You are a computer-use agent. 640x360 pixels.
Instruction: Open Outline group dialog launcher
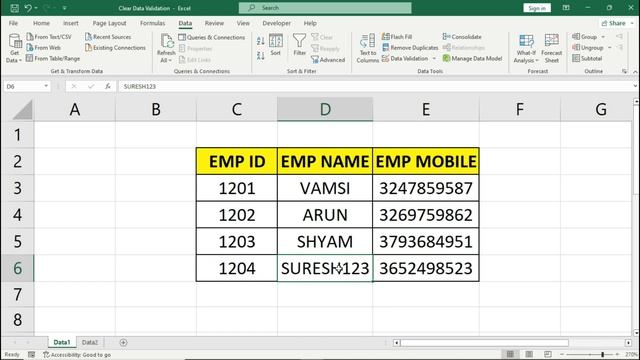pos(624,71)
